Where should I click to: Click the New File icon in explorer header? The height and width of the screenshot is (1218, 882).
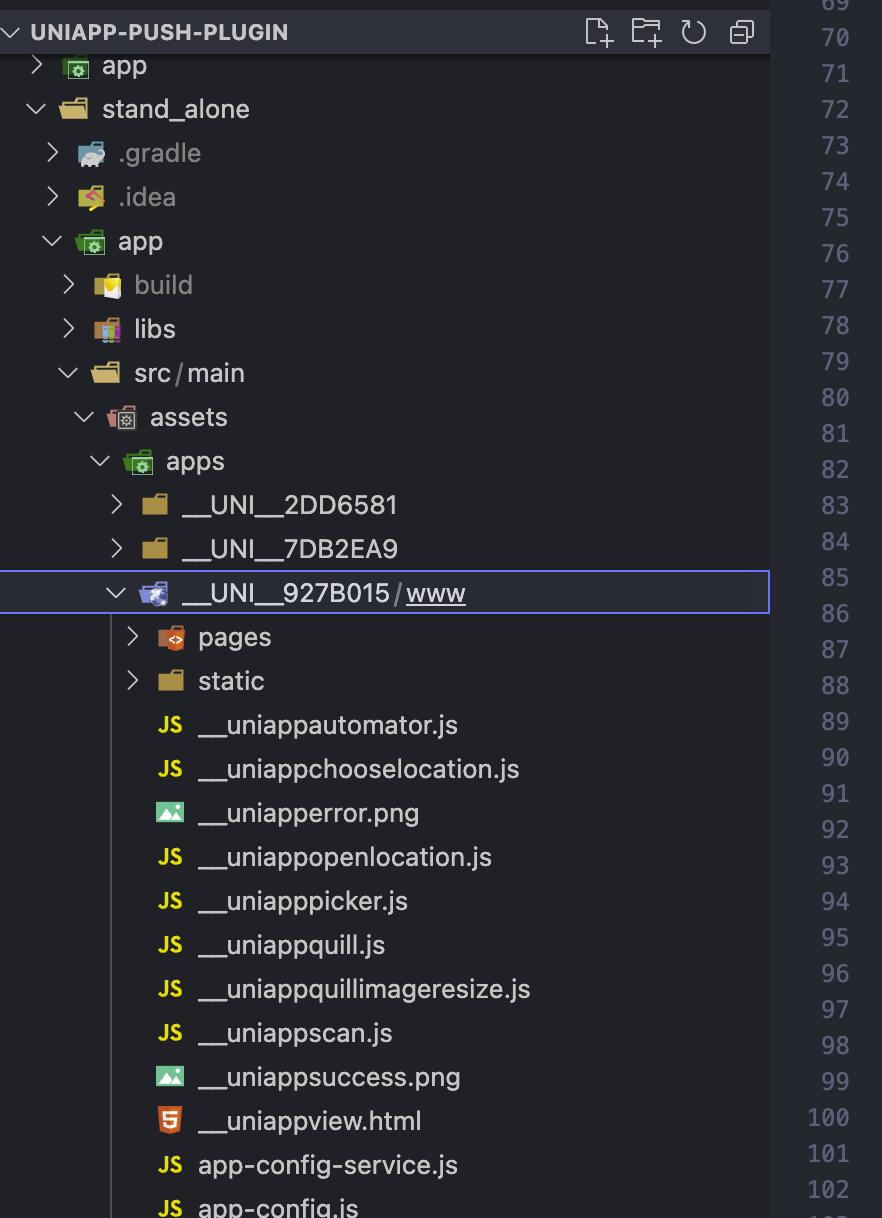[x=598, y=32]
